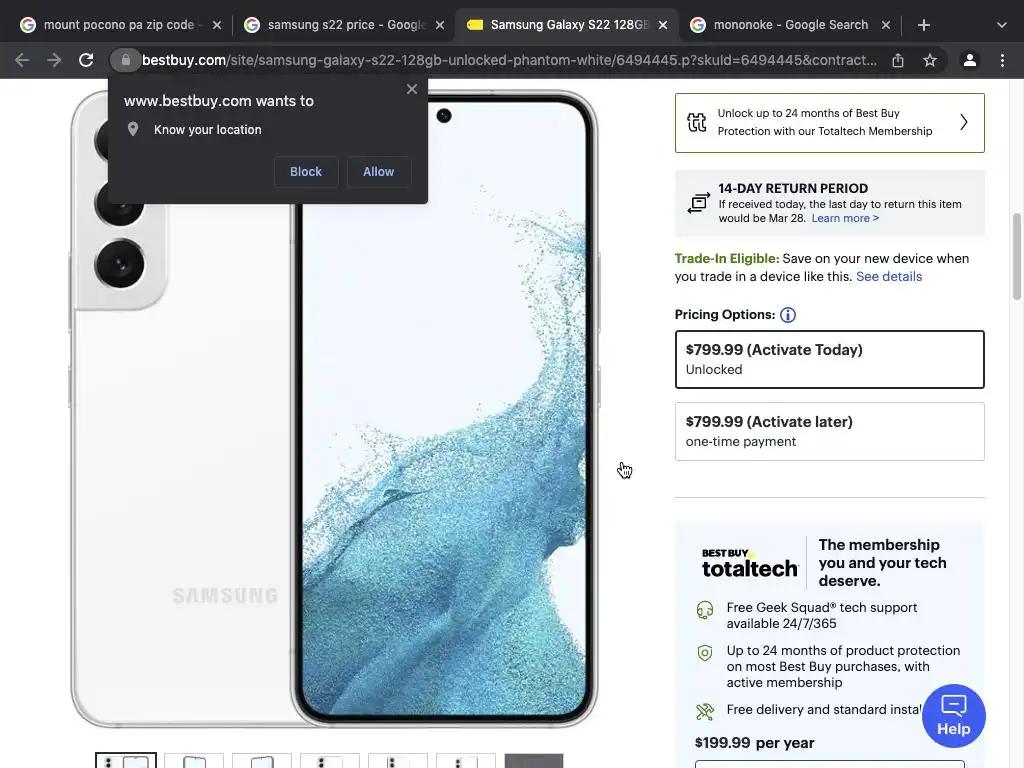1024x768 pixels.
Task: Open the Help chat button
Action: coord(953,716)
